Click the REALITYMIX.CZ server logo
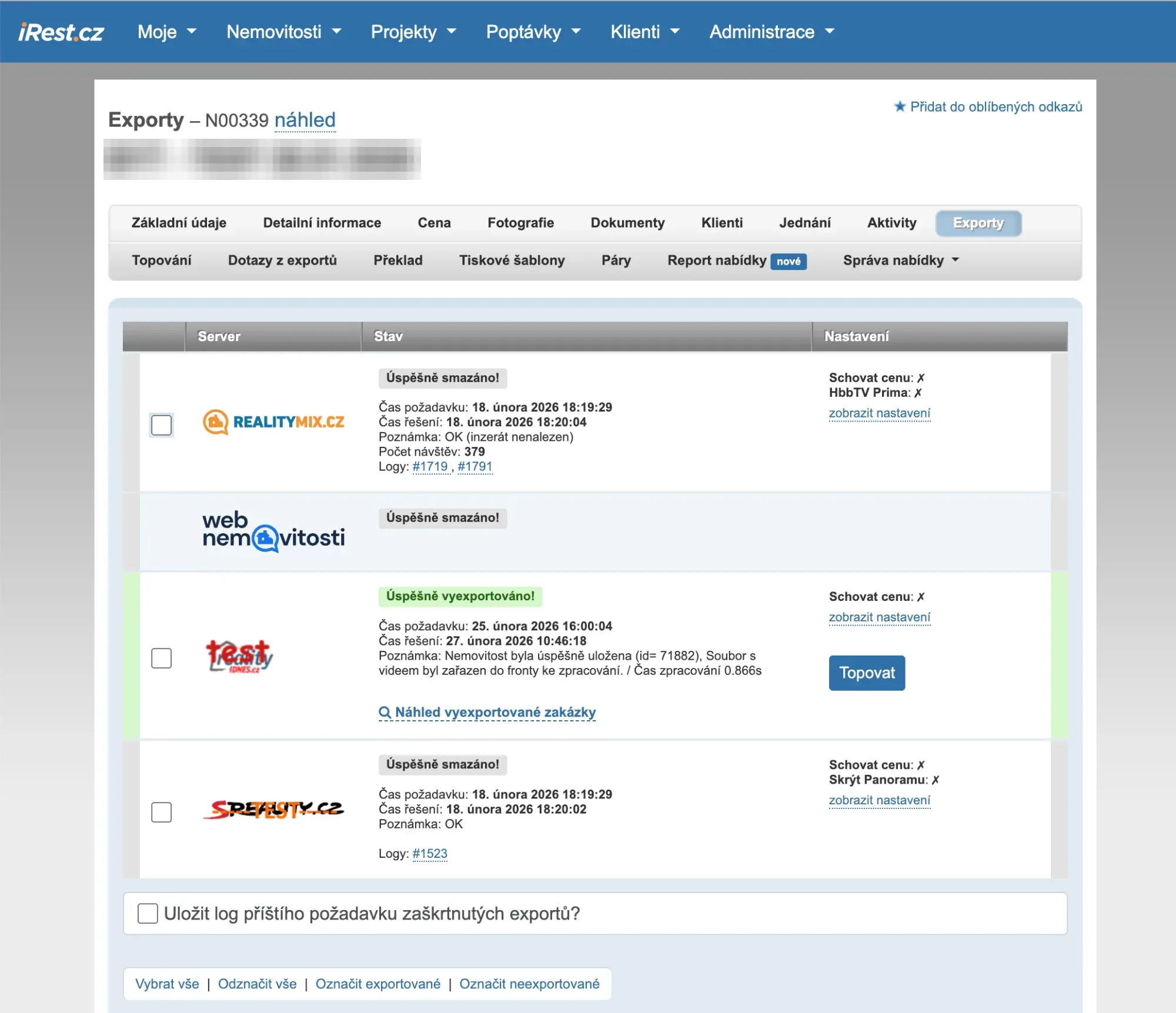1176x1013 pixels. pyautogui.click(x=273, y=422)
